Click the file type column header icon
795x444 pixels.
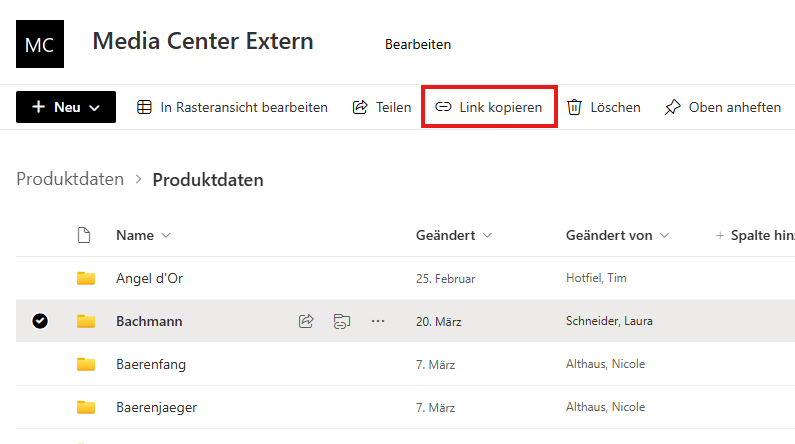[x=85, y=235]
